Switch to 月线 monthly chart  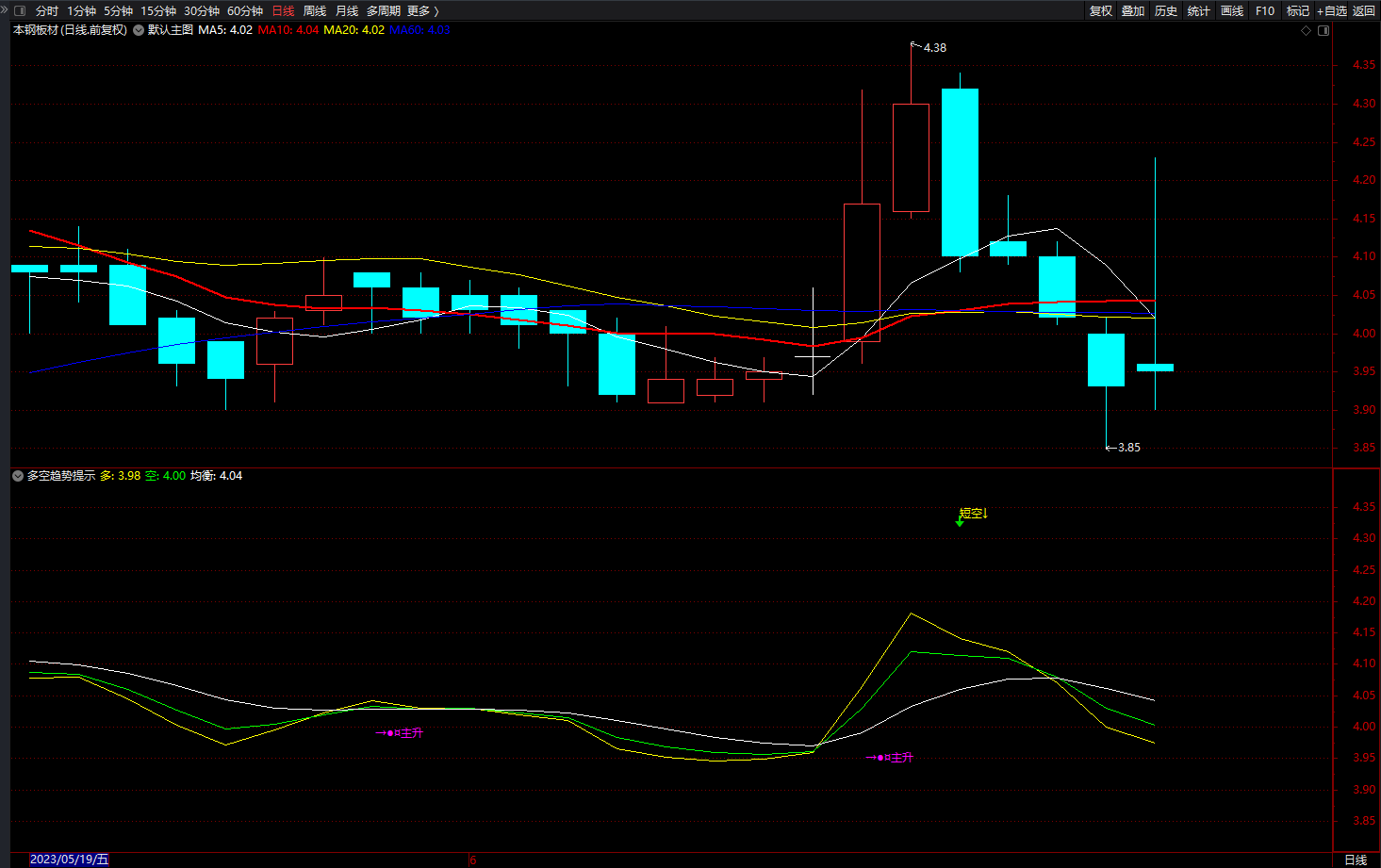(x=347, y=11)
